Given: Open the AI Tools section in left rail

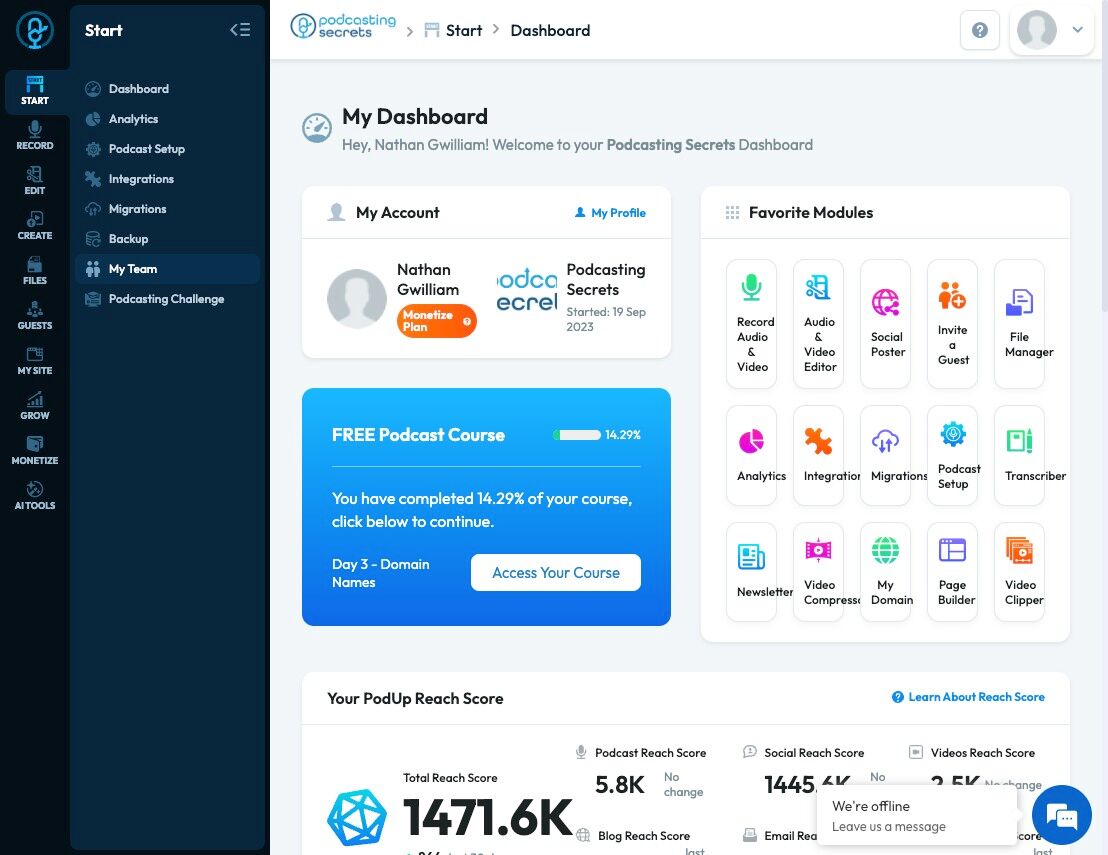Looking at the screenshot, I should [x=35, y=496].
